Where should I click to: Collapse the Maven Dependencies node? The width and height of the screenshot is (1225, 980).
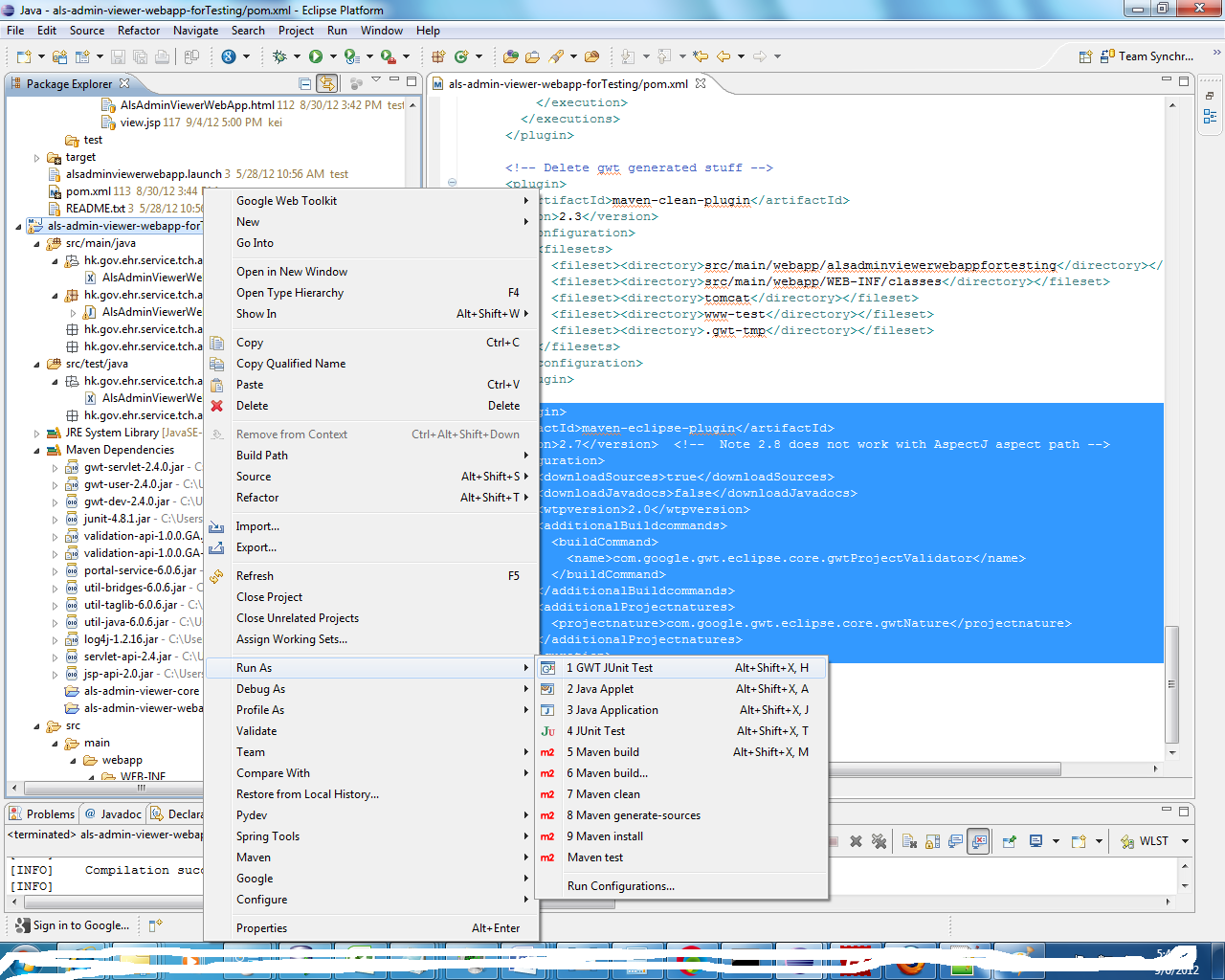coord(37,451)
